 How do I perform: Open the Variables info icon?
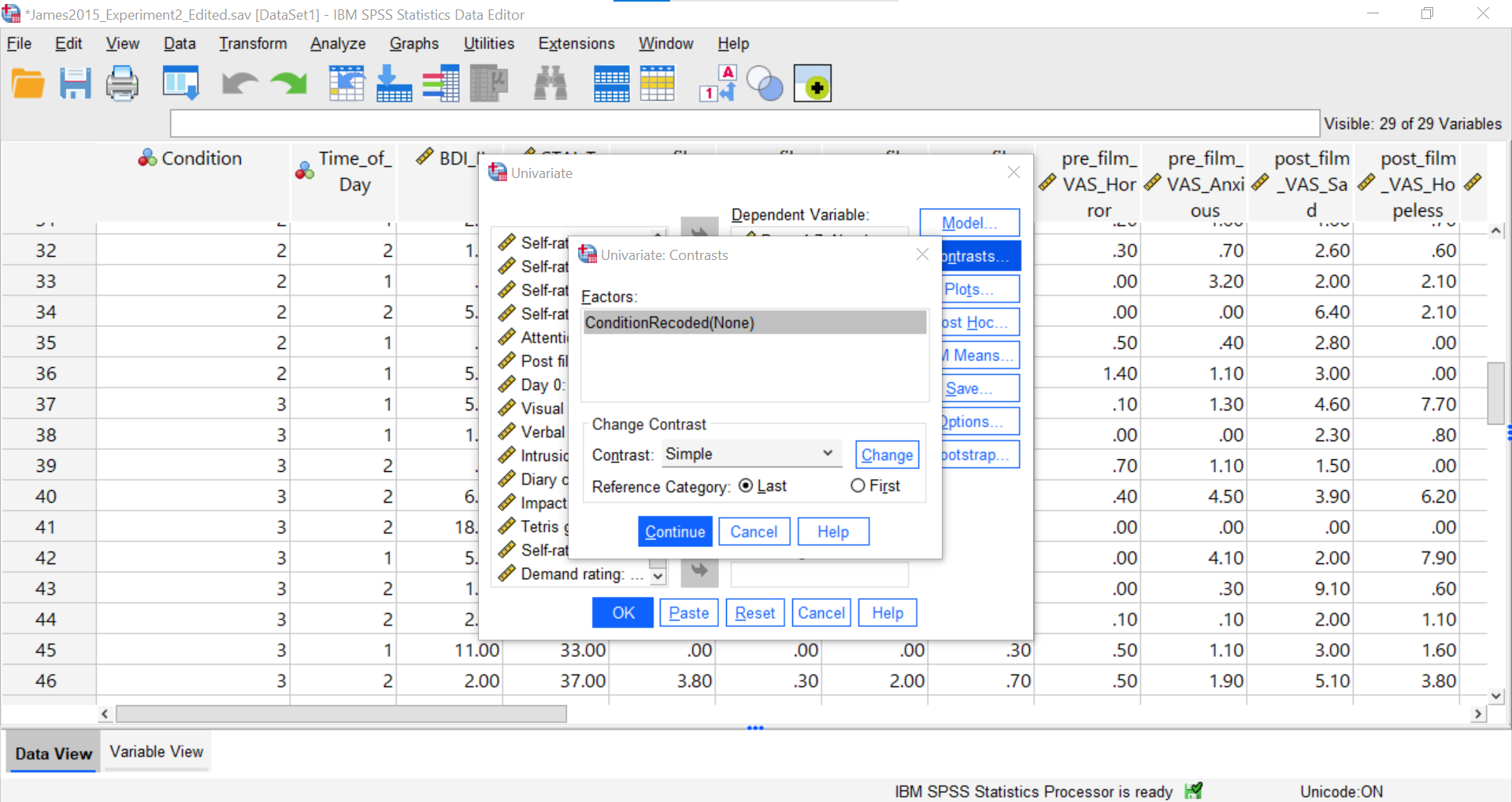441,84
